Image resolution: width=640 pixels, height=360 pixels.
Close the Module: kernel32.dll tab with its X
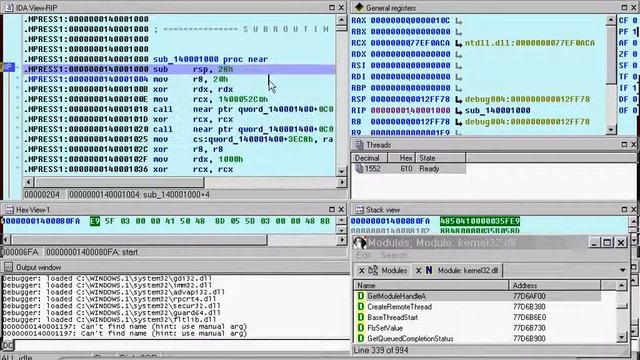pyautogui.click(x=418, y=270)
